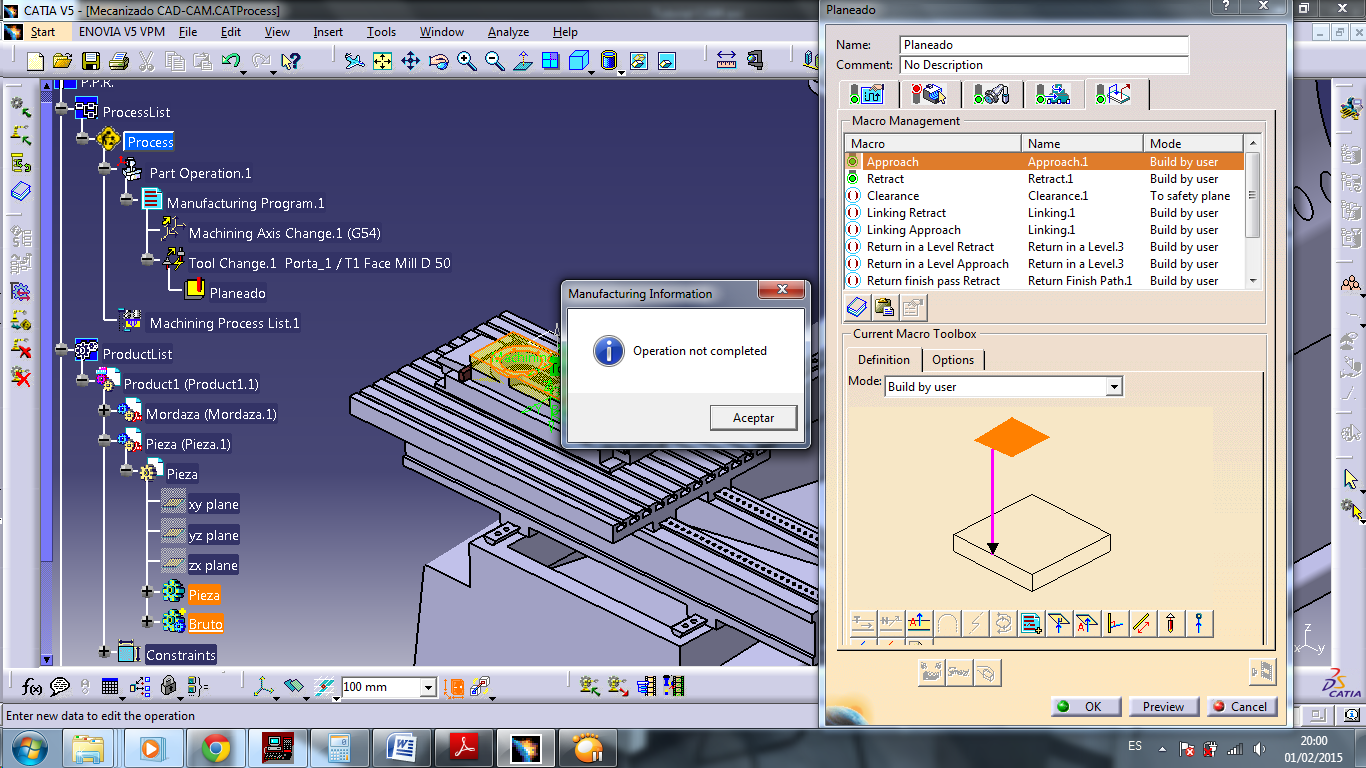Click Aceptar in Manufacturing Information dialog
This screenshot has height=768, width=1366.
tap(754, 418)
